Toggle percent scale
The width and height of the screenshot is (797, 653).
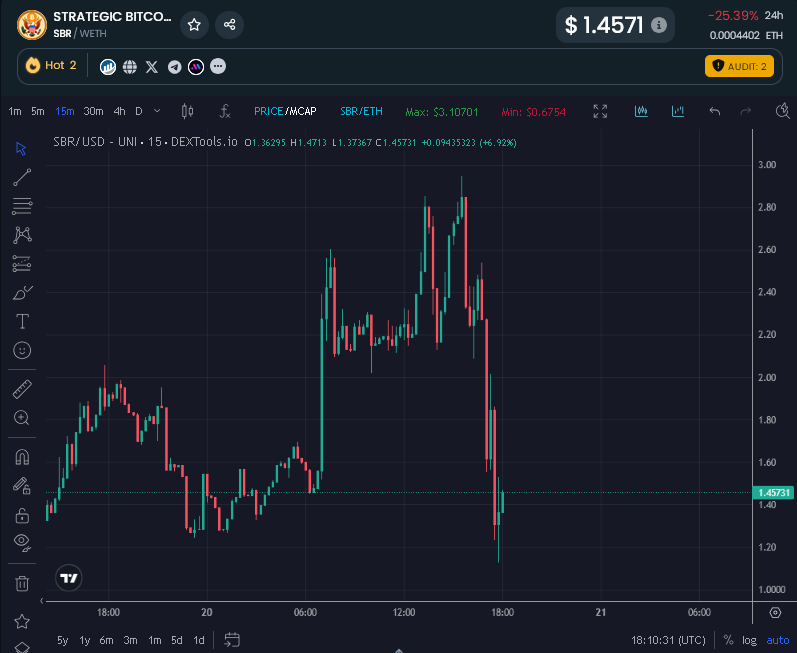pyautogui.click(x=728, y=640)
